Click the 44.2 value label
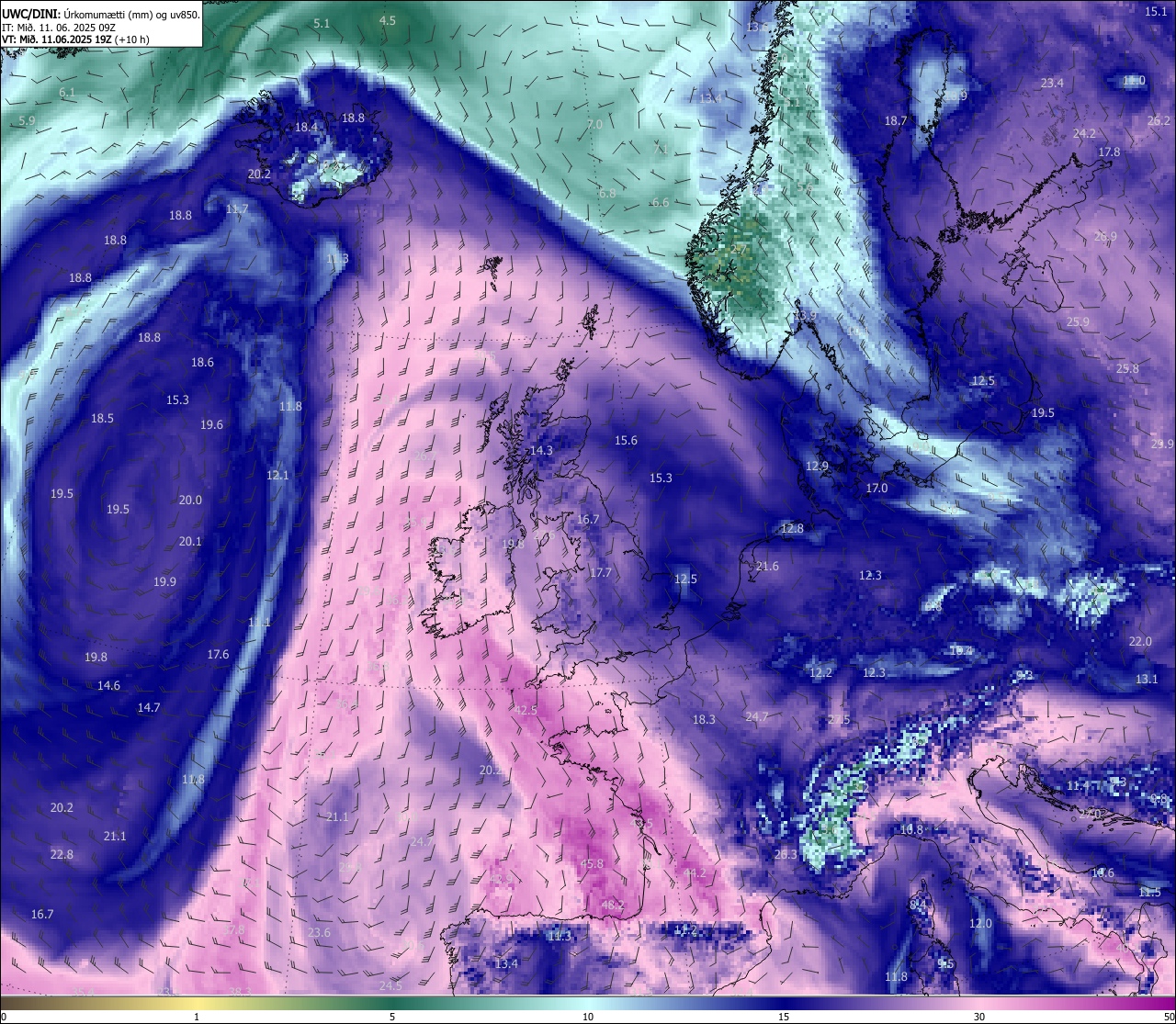 [695, 872]
